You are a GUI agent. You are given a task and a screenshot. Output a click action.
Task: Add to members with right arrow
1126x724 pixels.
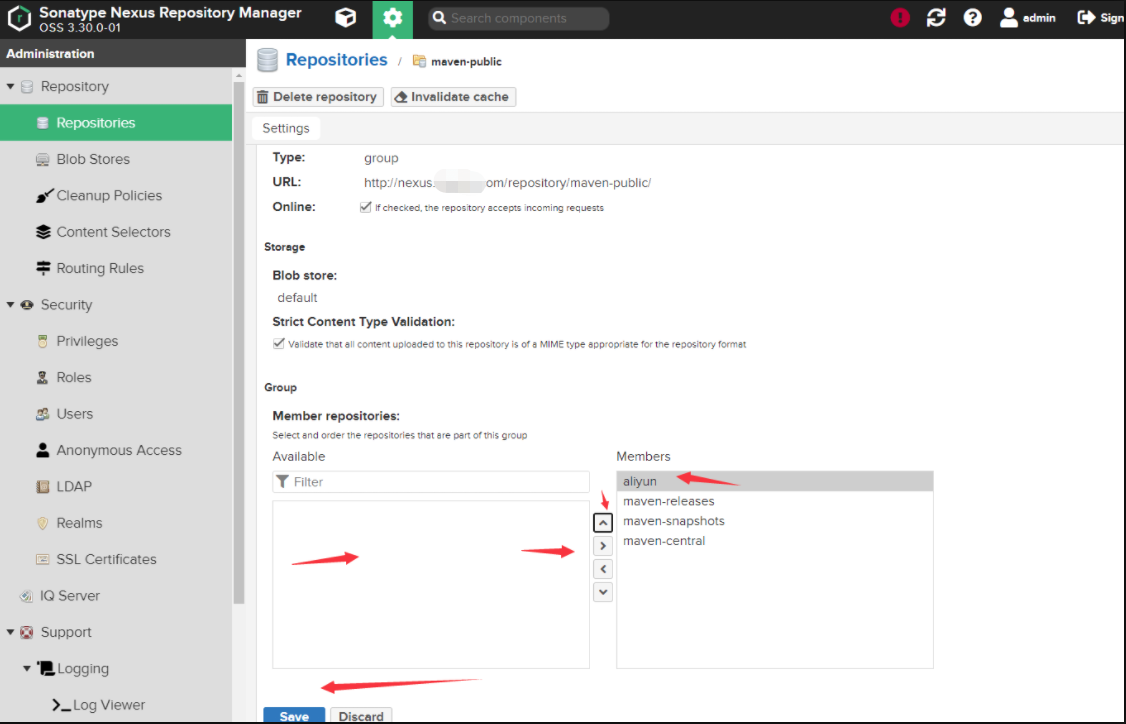[x=603, y=546]
